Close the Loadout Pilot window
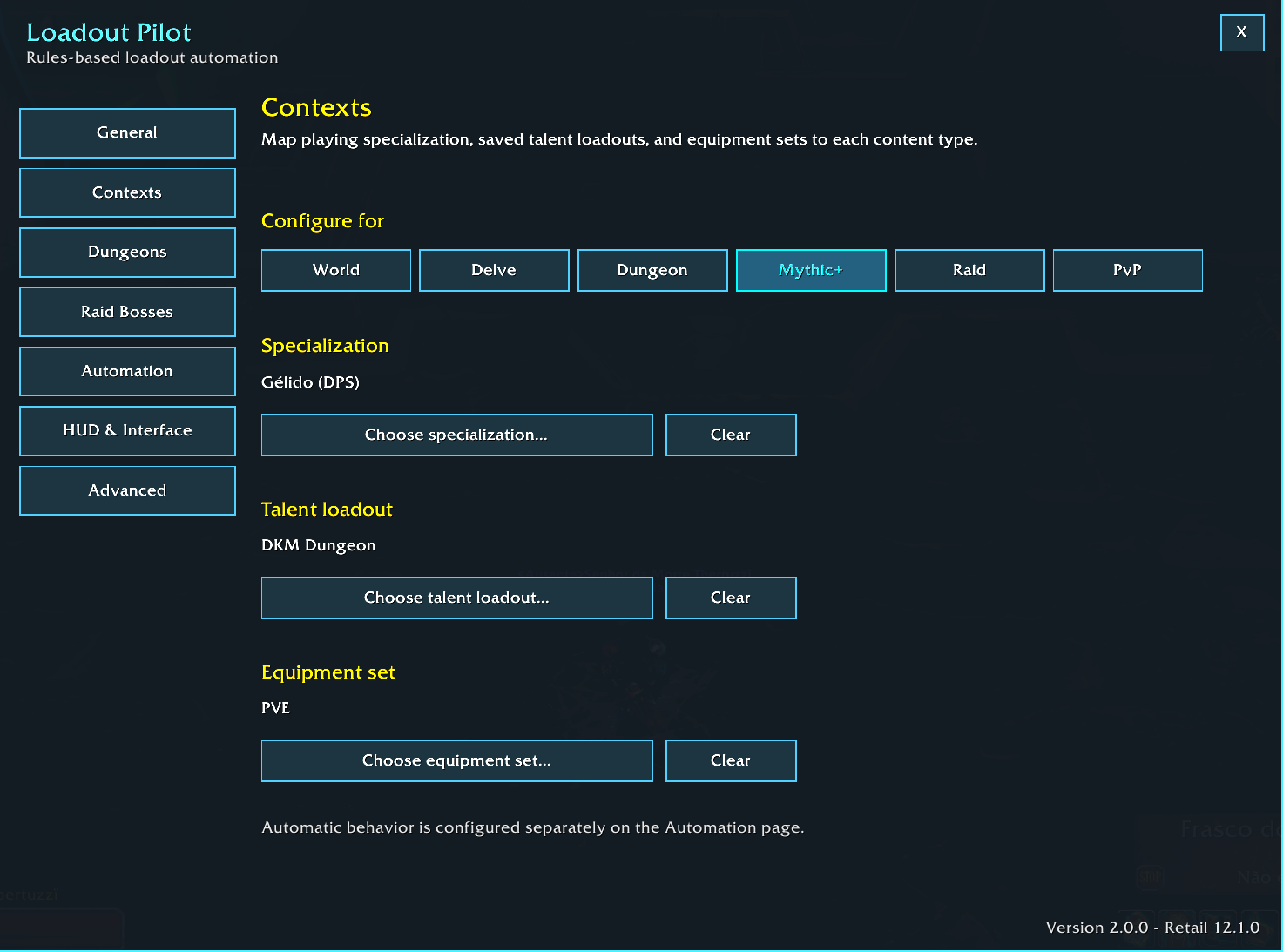1283x952 pixels. [x=1242, y=33]
